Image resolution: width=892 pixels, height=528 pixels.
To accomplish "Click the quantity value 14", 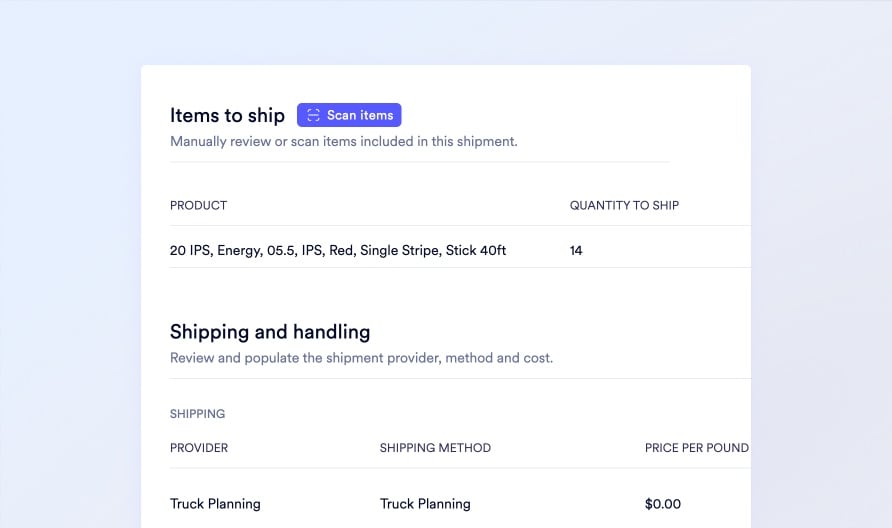I will point(576,250).
